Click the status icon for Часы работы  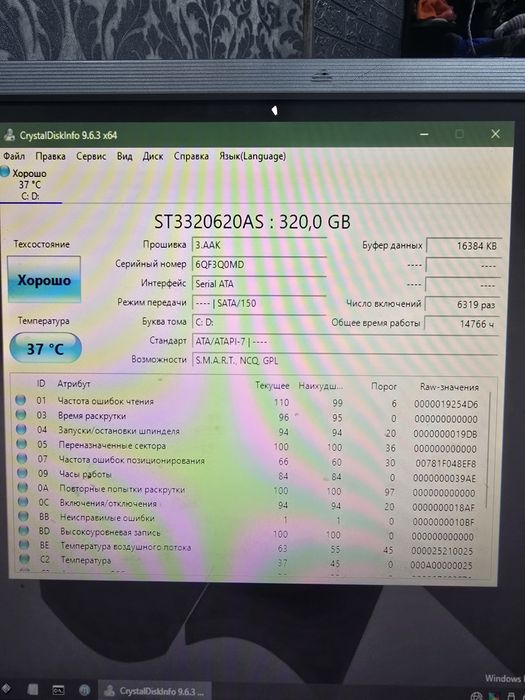[x=22, y=473]
